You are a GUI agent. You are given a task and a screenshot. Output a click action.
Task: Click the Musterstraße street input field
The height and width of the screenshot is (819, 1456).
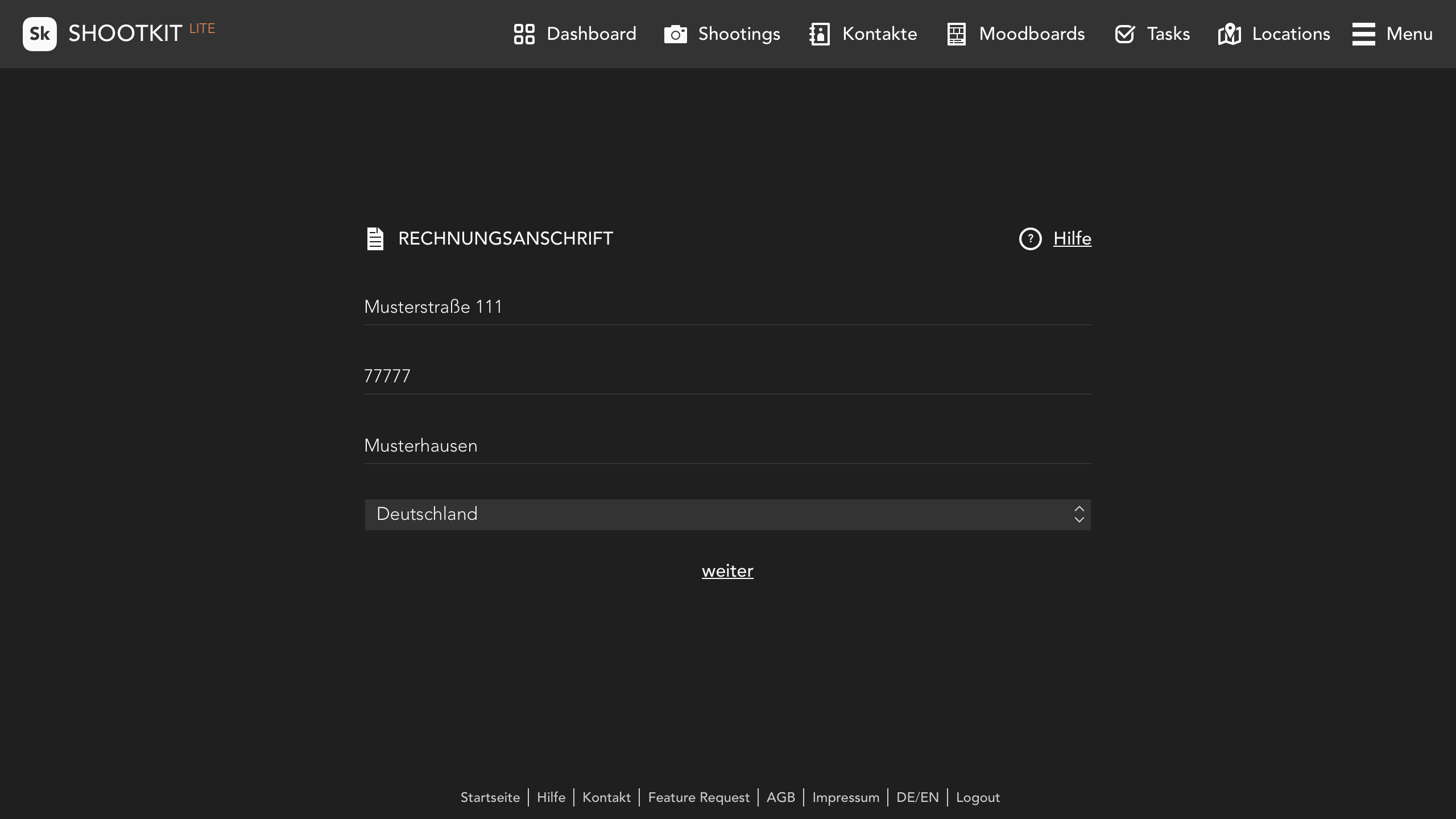pos(728,307)
